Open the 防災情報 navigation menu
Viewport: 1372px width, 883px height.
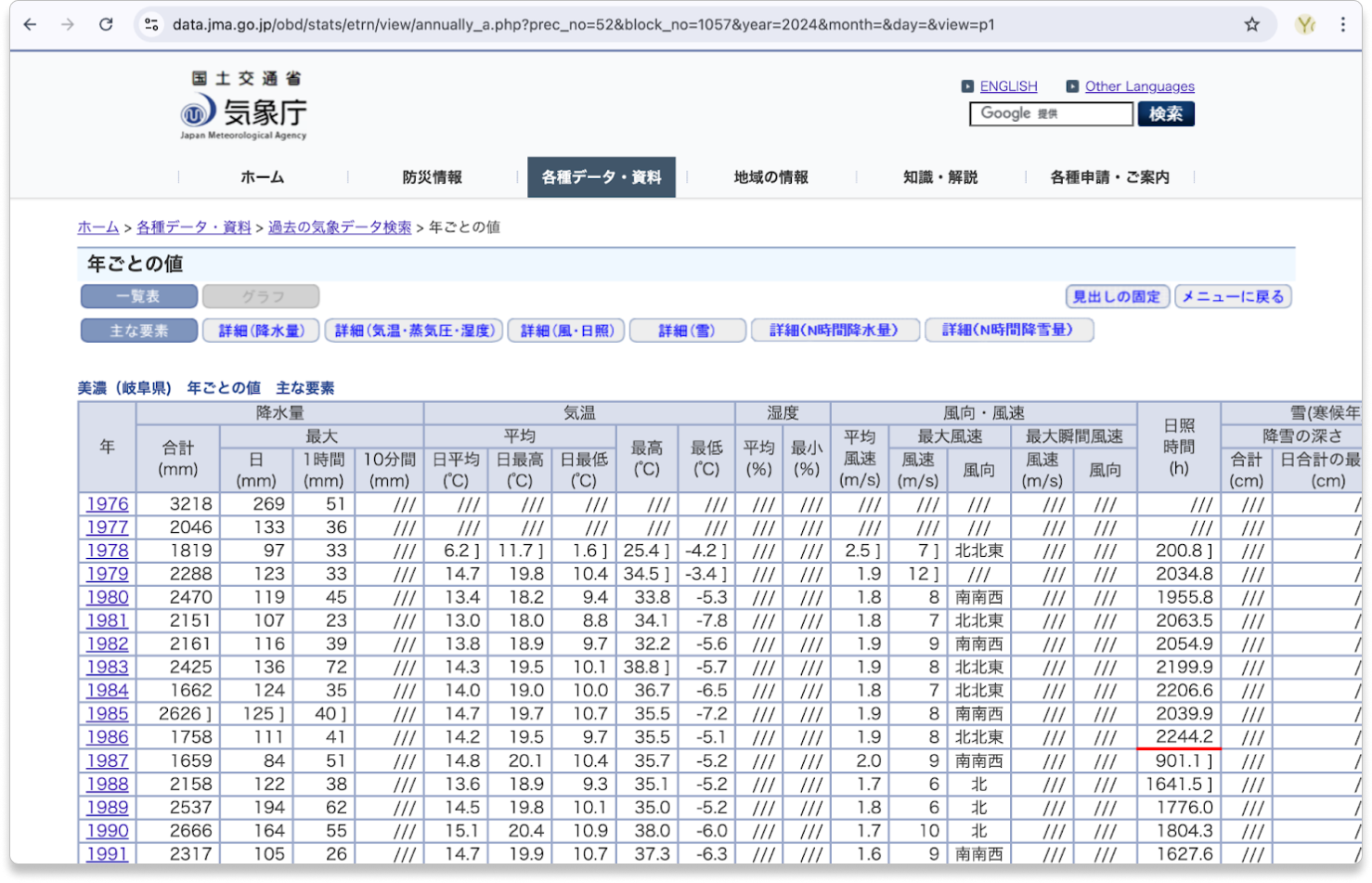(x=432, y=177)
